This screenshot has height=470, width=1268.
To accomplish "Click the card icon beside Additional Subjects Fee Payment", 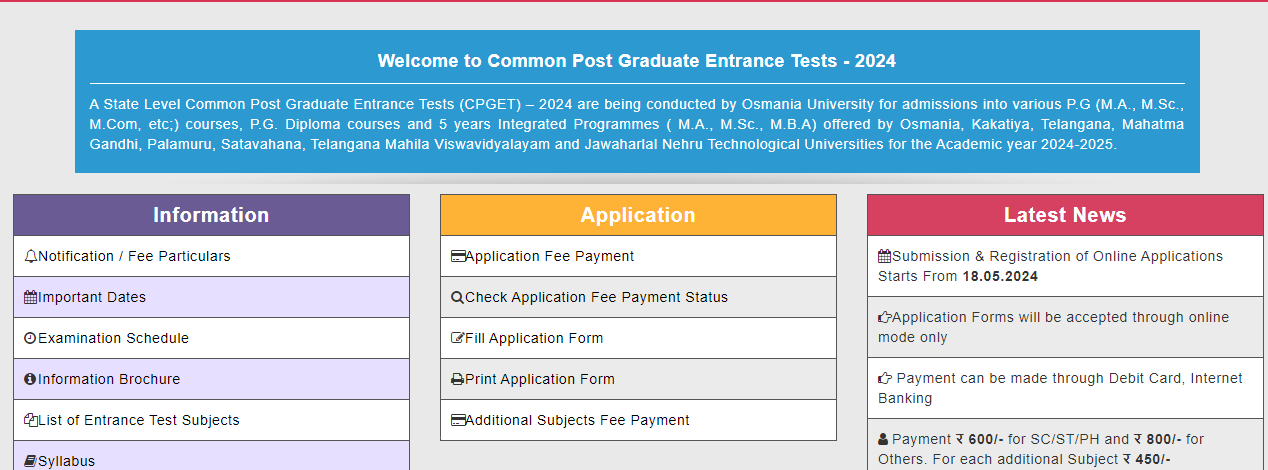I will (x=458, y=421).
